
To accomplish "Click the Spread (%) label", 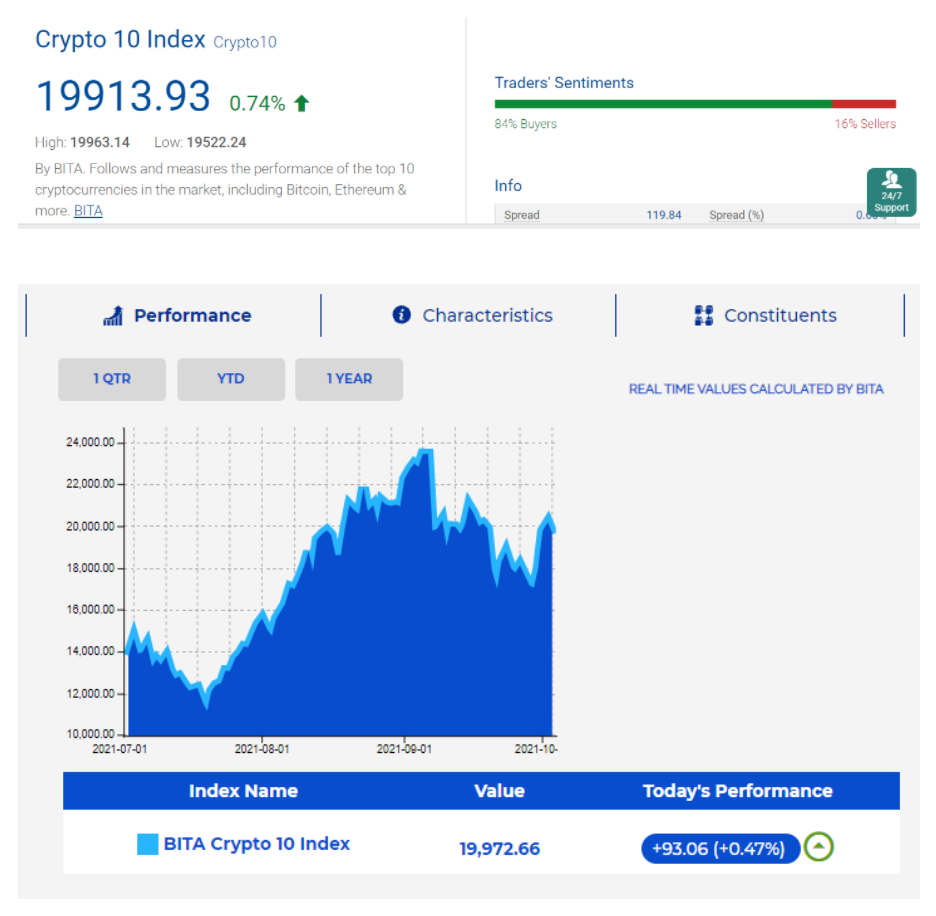I will pos(736,215).
